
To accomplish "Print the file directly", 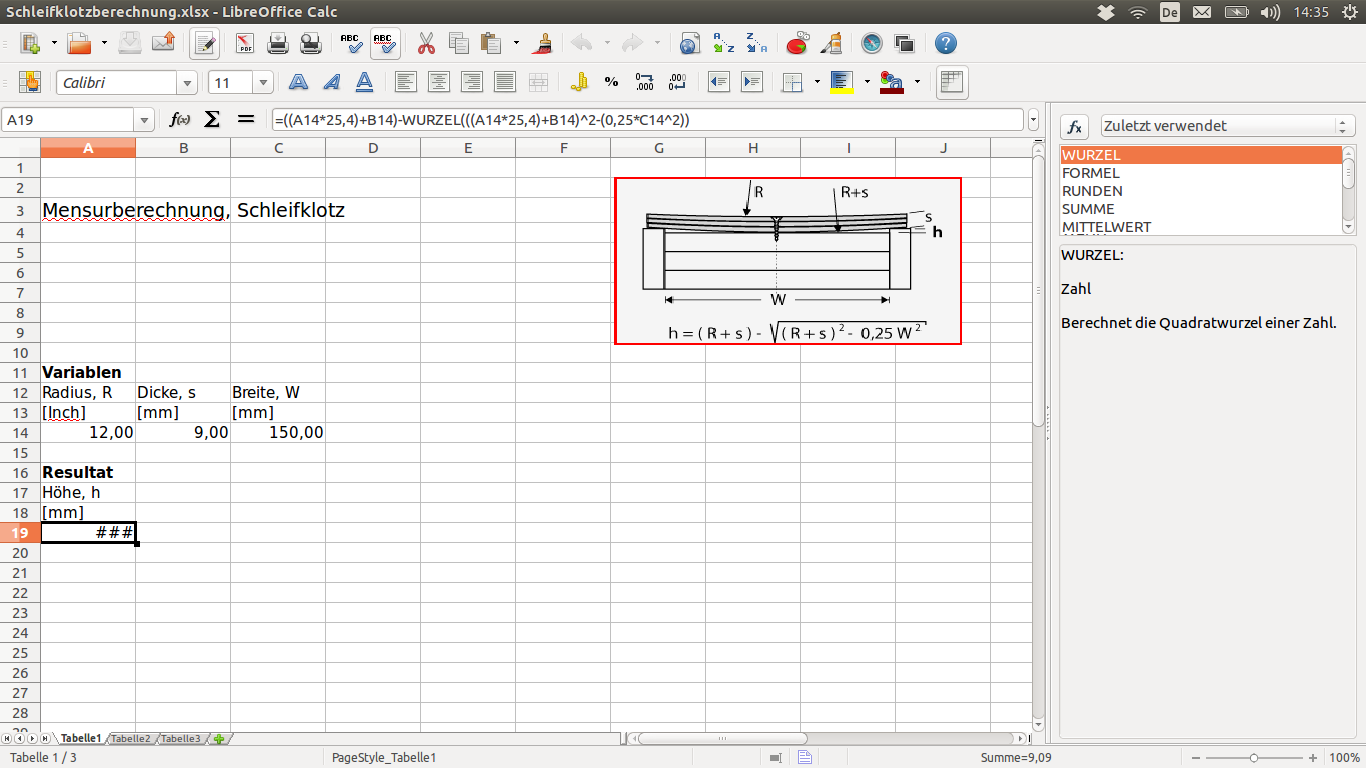I will click(x=278, y=44).
